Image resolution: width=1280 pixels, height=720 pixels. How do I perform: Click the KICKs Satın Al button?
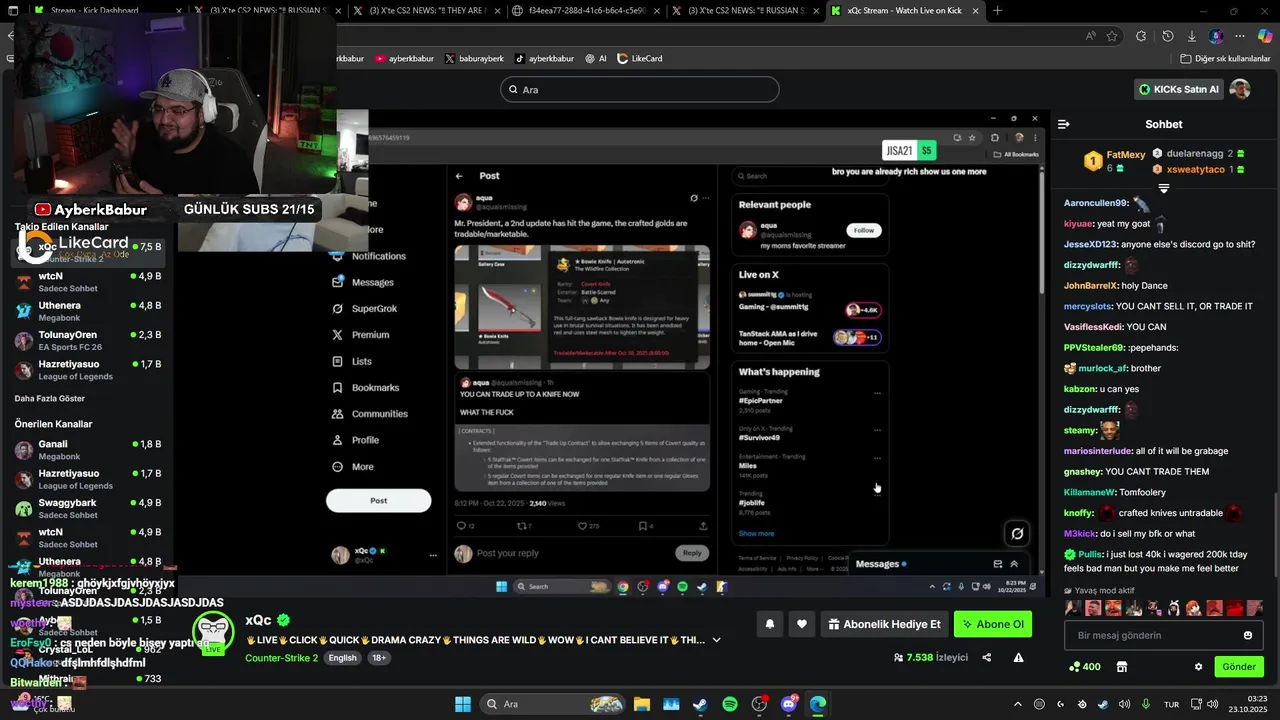point(1179,89)
